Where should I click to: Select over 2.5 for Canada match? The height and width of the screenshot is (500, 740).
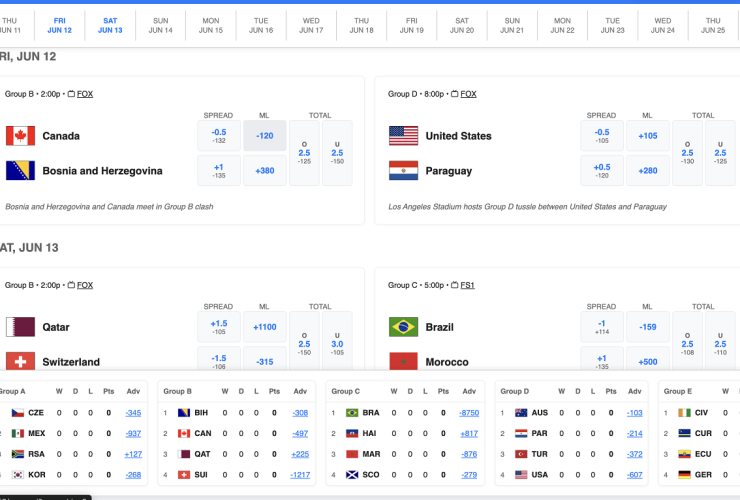click(x=304, y=153)
